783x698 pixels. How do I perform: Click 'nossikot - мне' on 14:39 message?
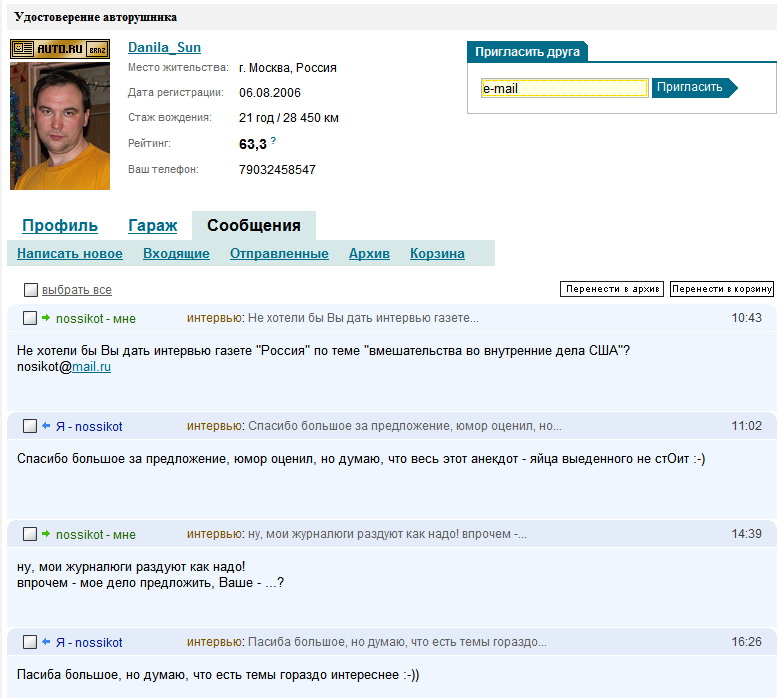point(96,535)
